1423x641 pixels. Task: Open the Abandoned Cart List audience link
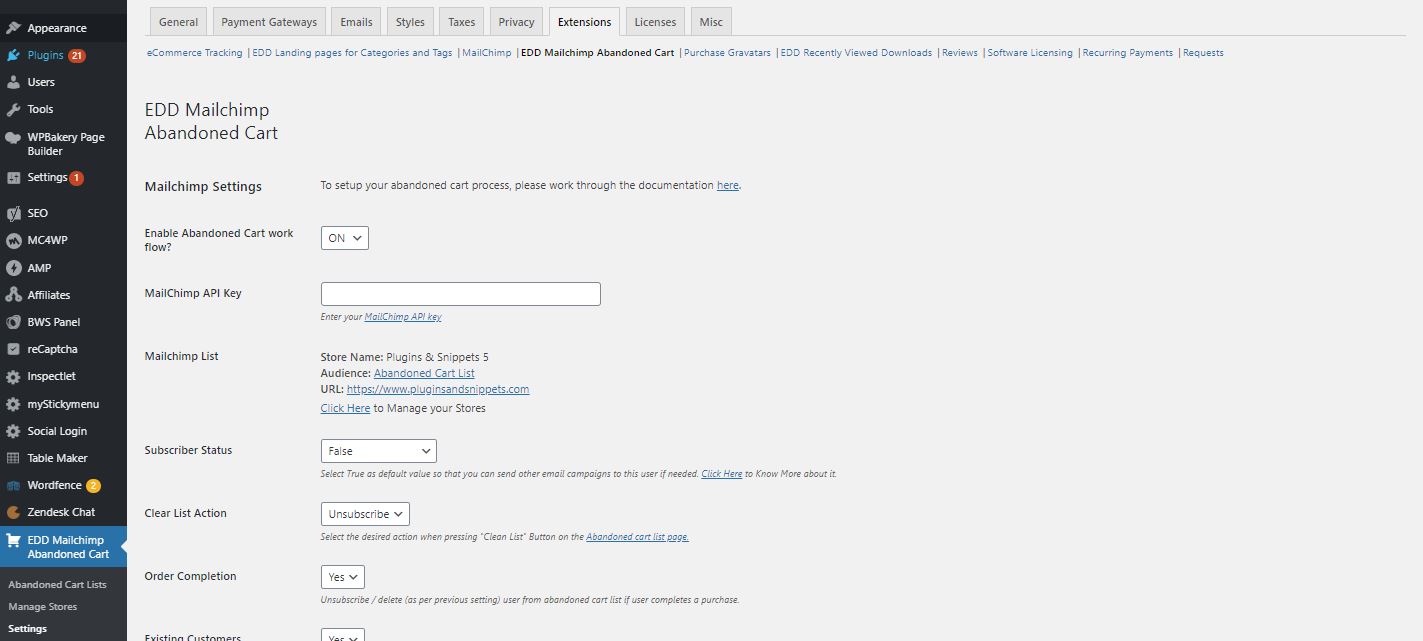424,373
